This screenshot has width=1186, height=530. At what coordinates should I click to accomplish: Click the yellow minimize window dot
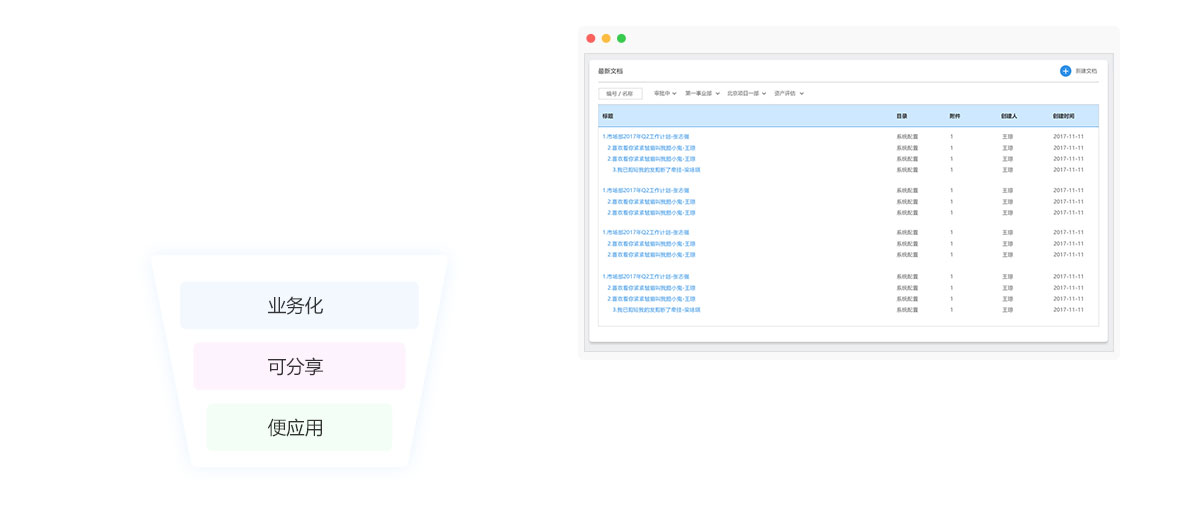[x=606, y=39]
